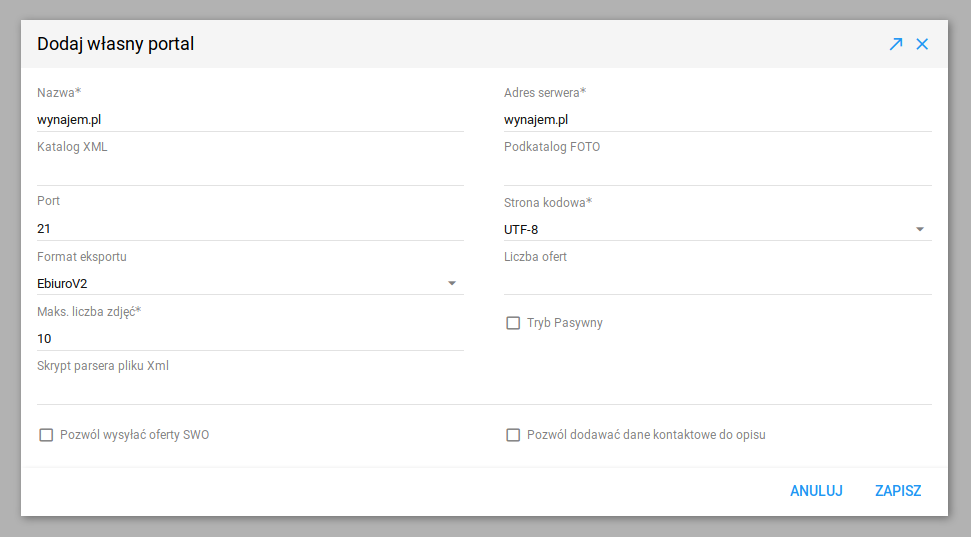Select the Maks. liczba zdjęć field
Image resolution: width=971 pixels, height=537 pixels.
tap(250, 339)
